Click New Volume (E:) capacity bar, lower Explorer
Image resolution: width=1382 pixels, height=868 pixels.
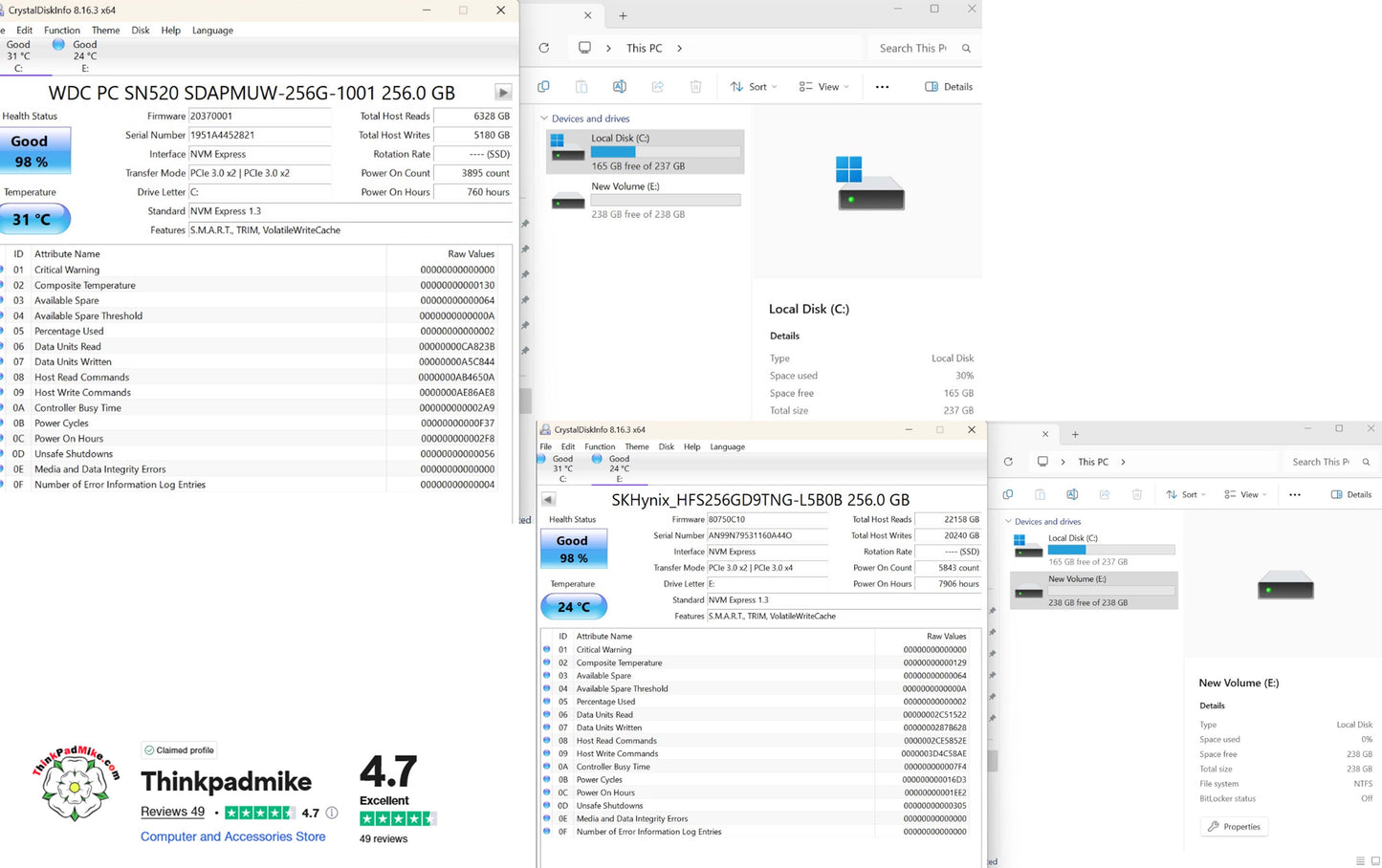(1111, 591)
